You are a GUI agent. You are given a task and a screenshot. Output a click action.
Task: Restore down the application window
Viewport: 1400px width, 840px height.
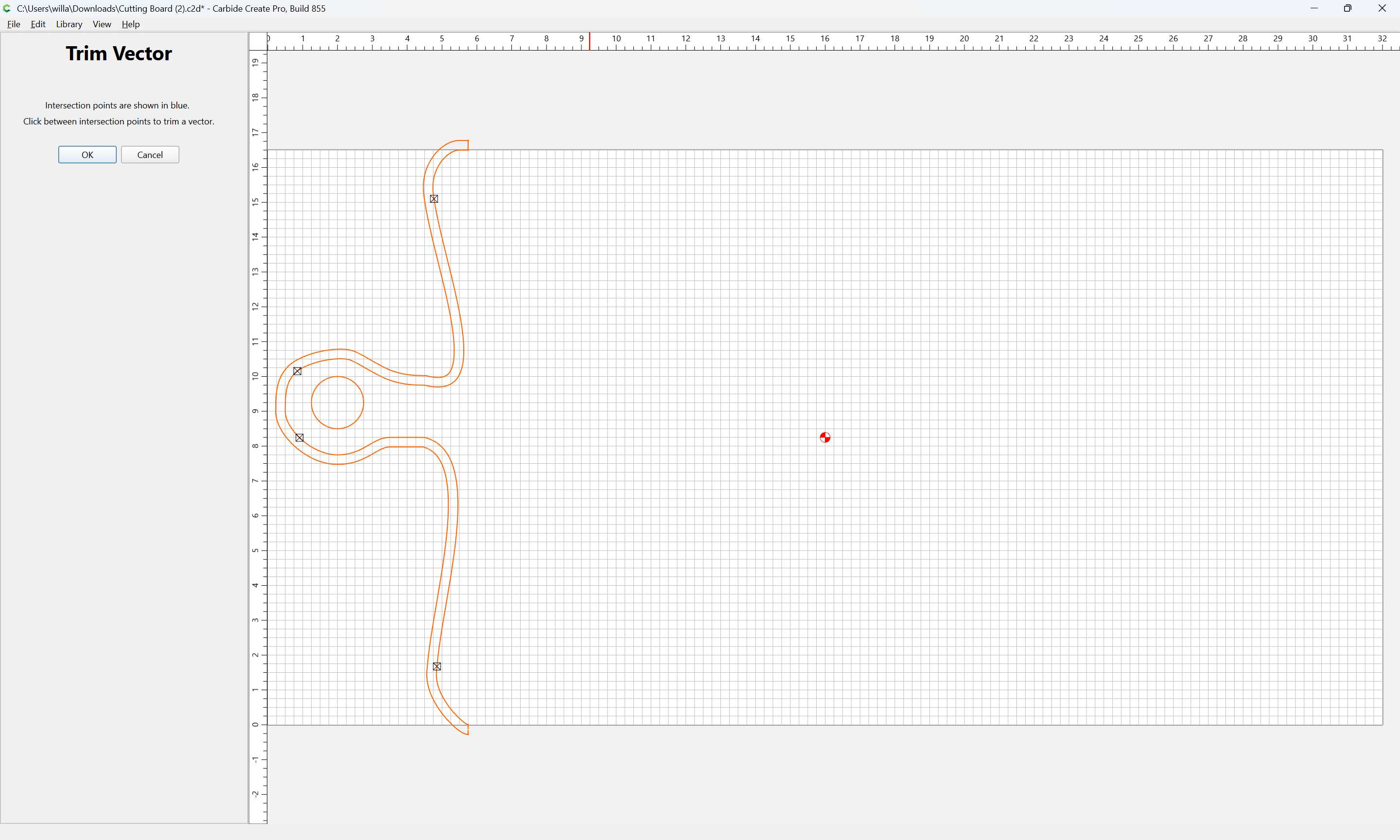click(1347, 8)
